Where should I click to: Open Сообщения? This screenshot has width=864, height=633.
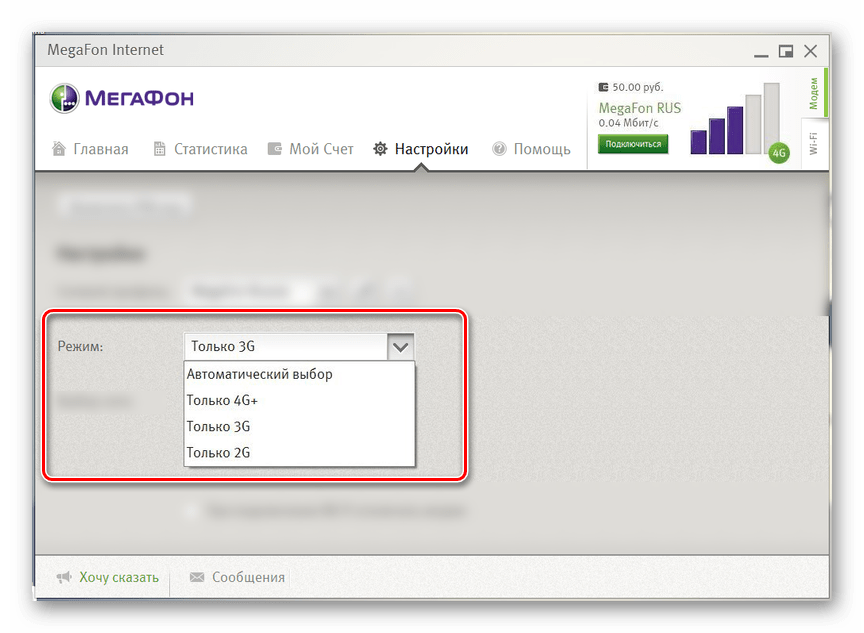(248, 577)
